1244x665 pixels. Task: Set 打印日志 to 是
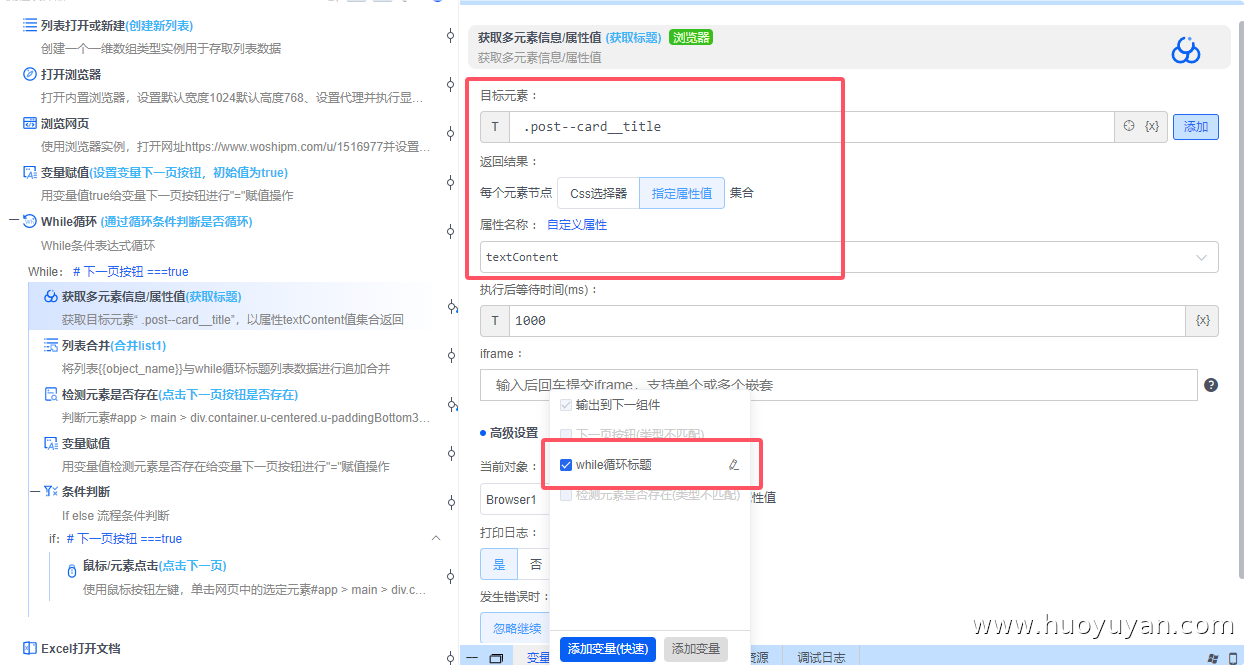click(x=499, y=564)
